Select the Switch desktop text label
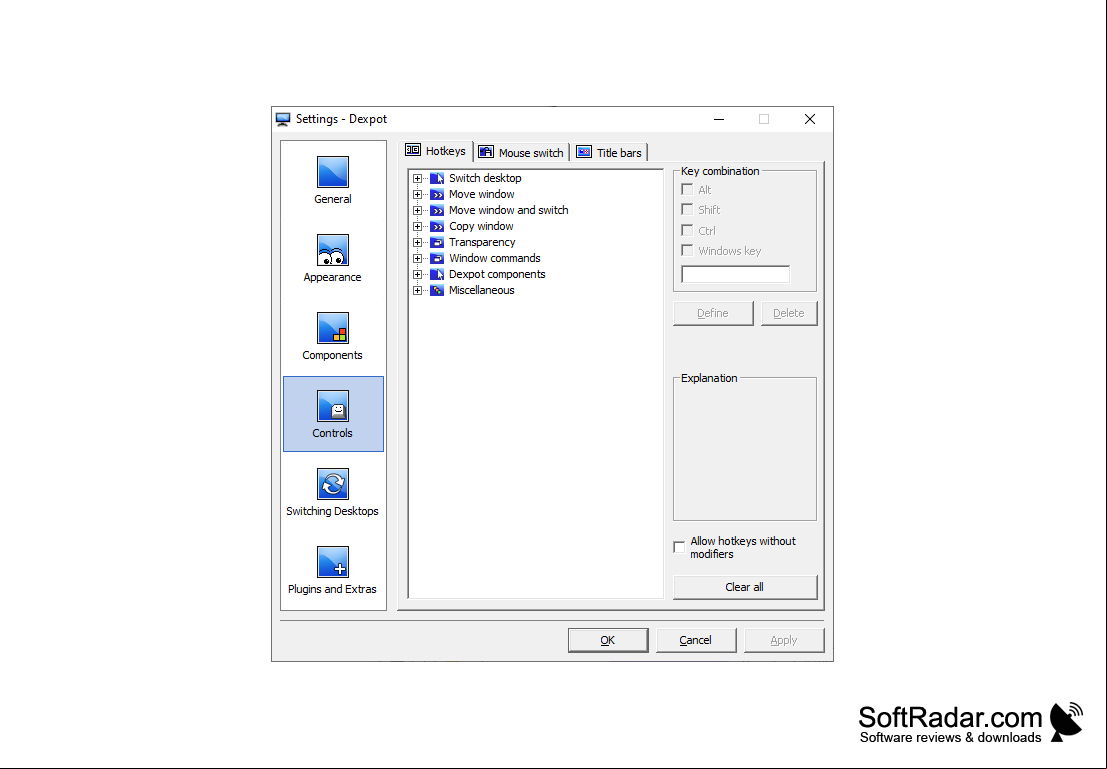The width and height of the screenshot is (1107, 769). 485,179
